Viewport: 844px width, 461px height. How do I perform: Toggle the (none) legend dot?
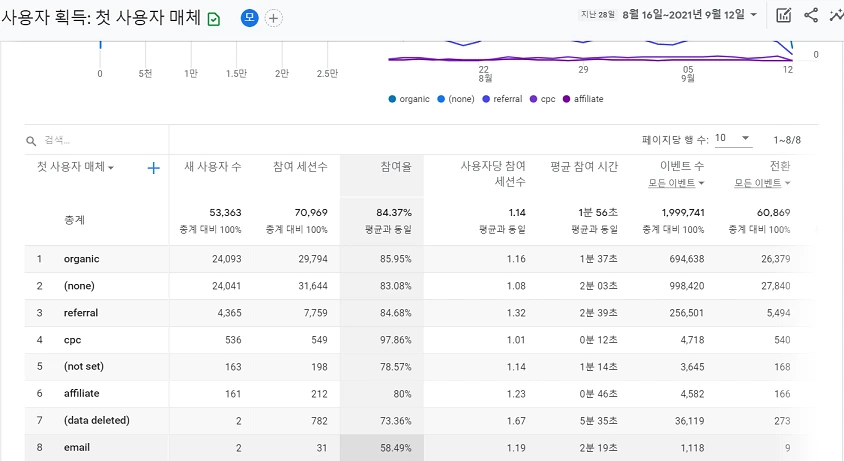[x=441, y=99]
